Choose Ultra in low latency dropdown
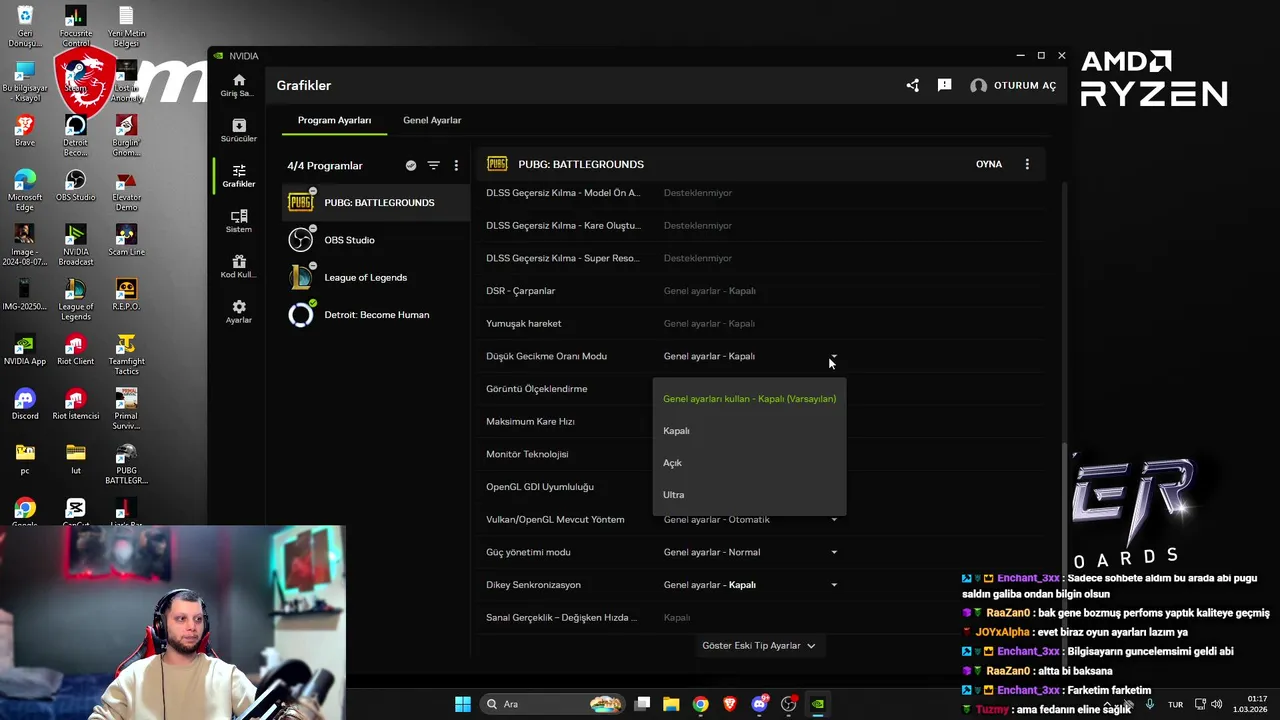This screenshot has width=1280, height=720. (x=749, y=495)
